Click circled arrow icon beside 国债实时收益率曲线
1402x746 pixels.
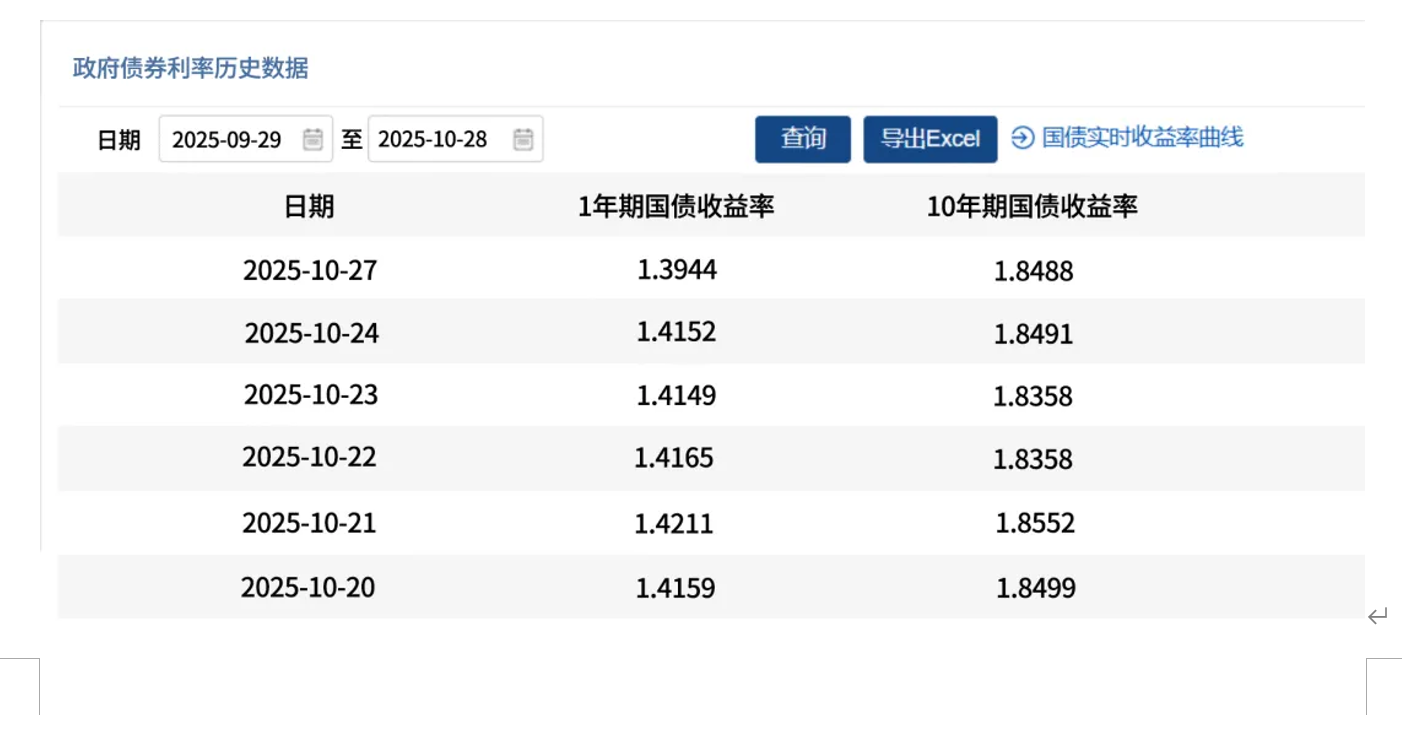[x=1022, y=138]
